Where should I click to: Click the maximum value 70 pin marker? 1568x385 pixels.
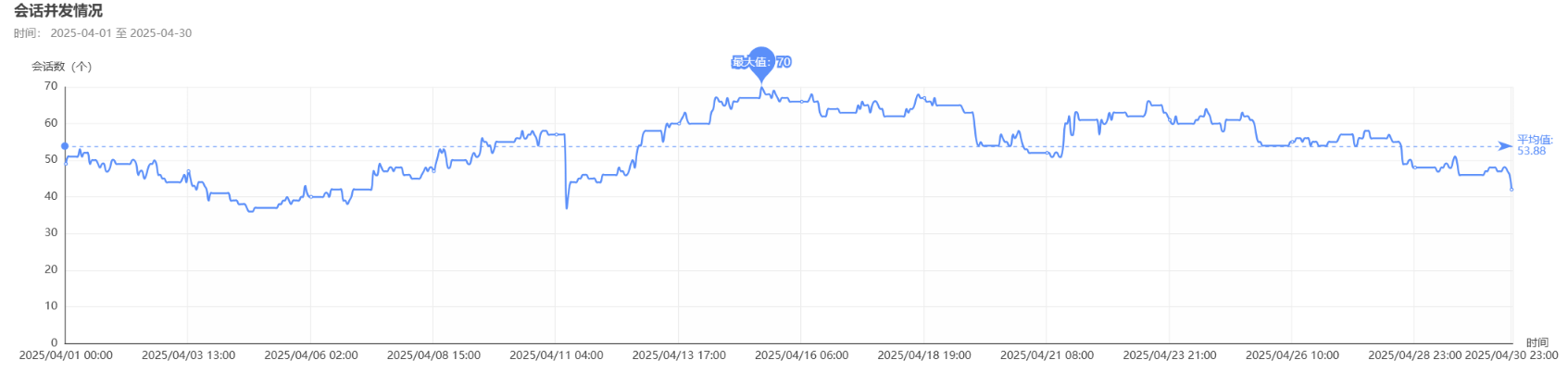[761, 63]
